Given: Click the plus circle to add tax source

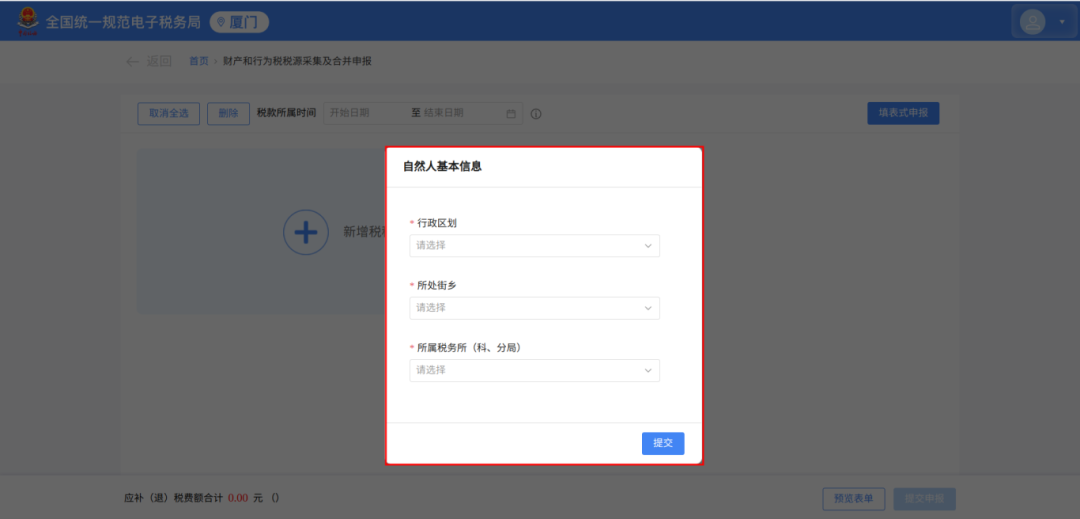Looking at the screenshot, I should coord(306,233).
